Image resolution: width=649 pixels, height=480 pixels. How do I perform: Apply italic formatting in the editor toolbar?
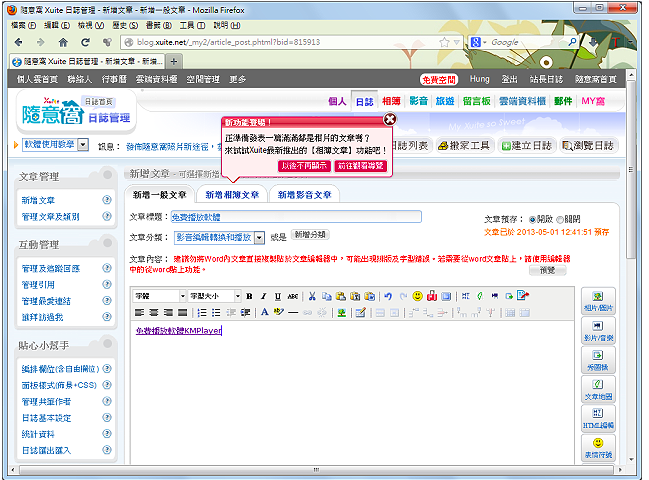pos(263,296)
